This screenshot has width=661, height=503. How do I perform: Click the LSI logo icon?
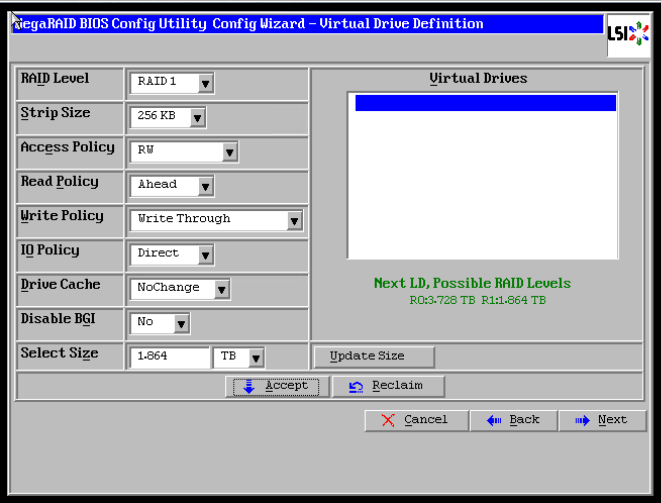click(628, 34)
